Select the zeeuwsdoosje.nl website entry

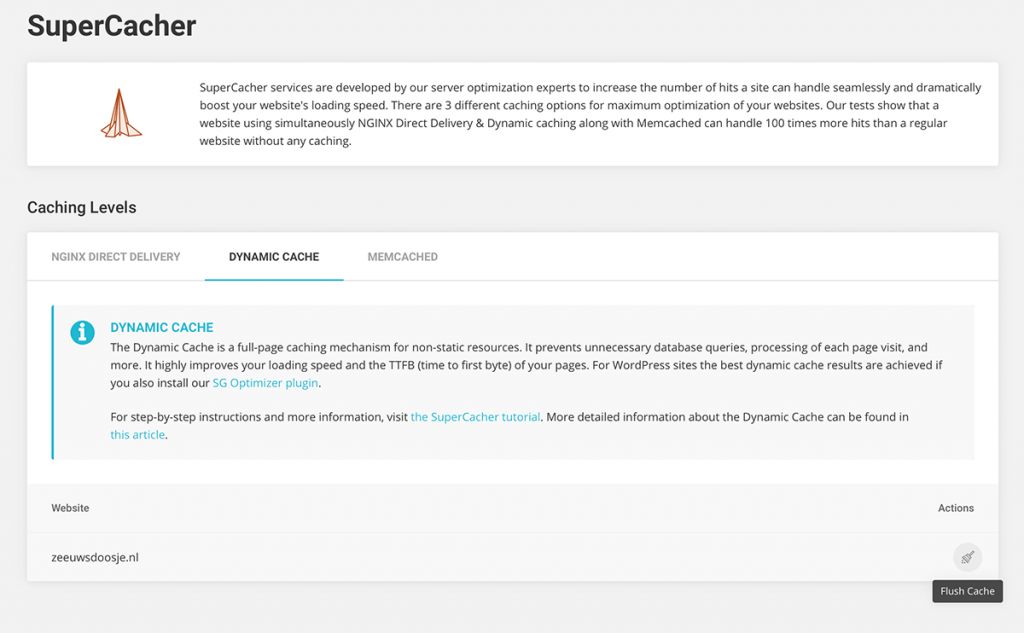[x=95, y=557]
